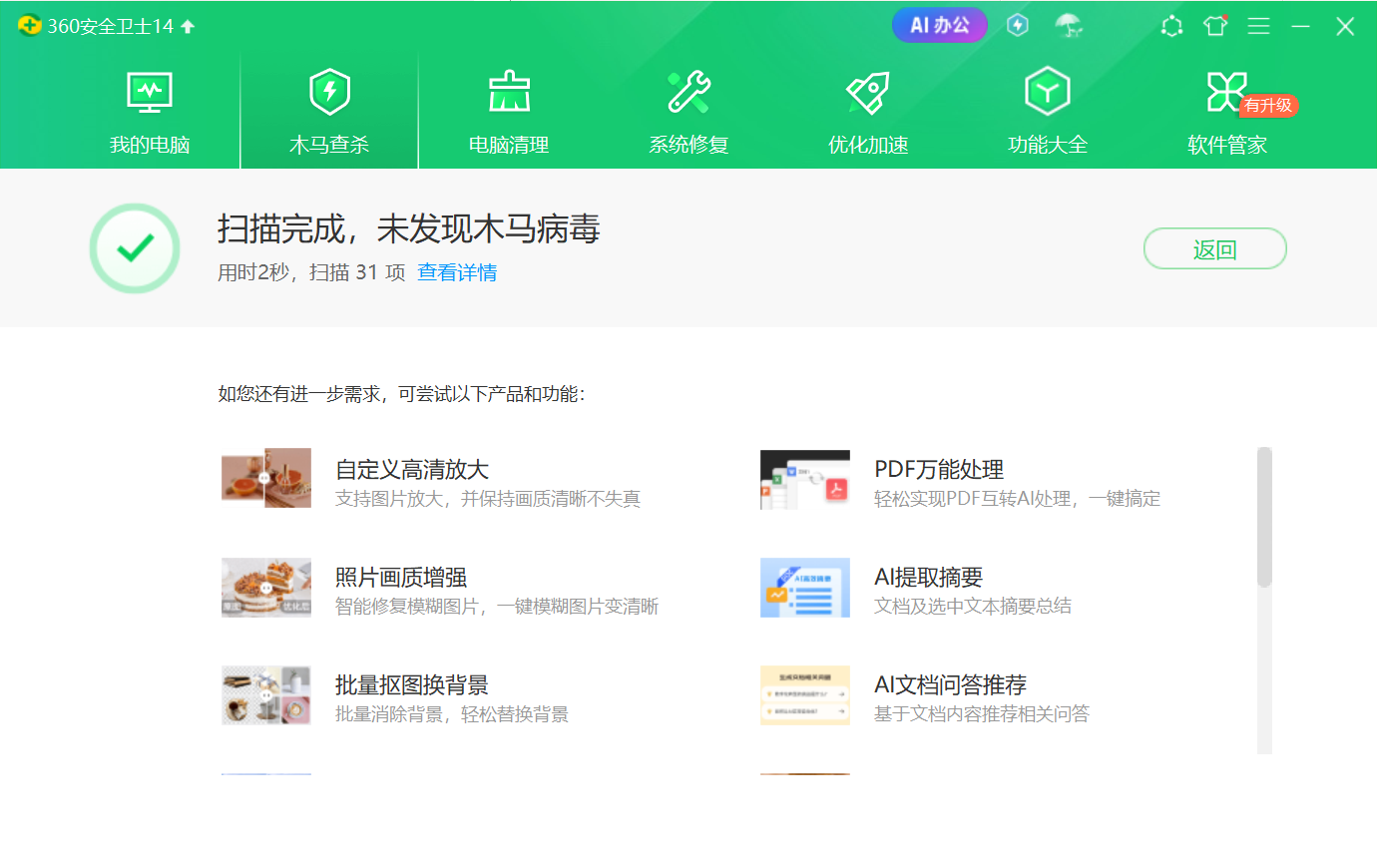Click the 基于文档内容推荐相关问答 description
The image size is (1377, 868).
coord(982,714)
